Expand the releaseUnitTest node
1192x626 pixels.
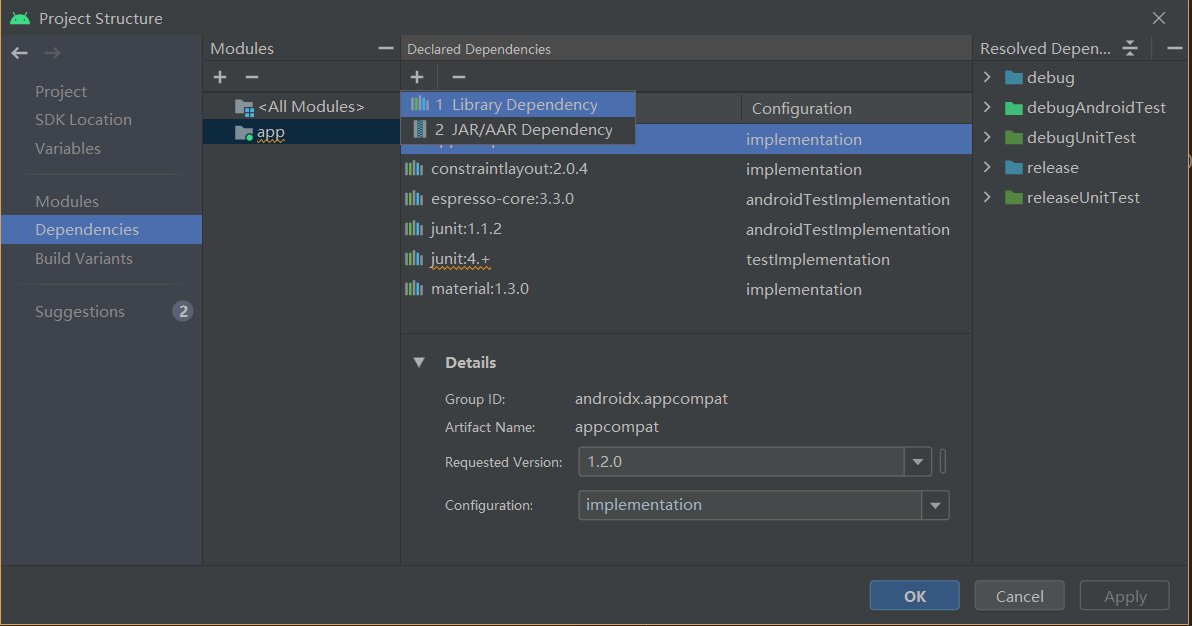987,197
